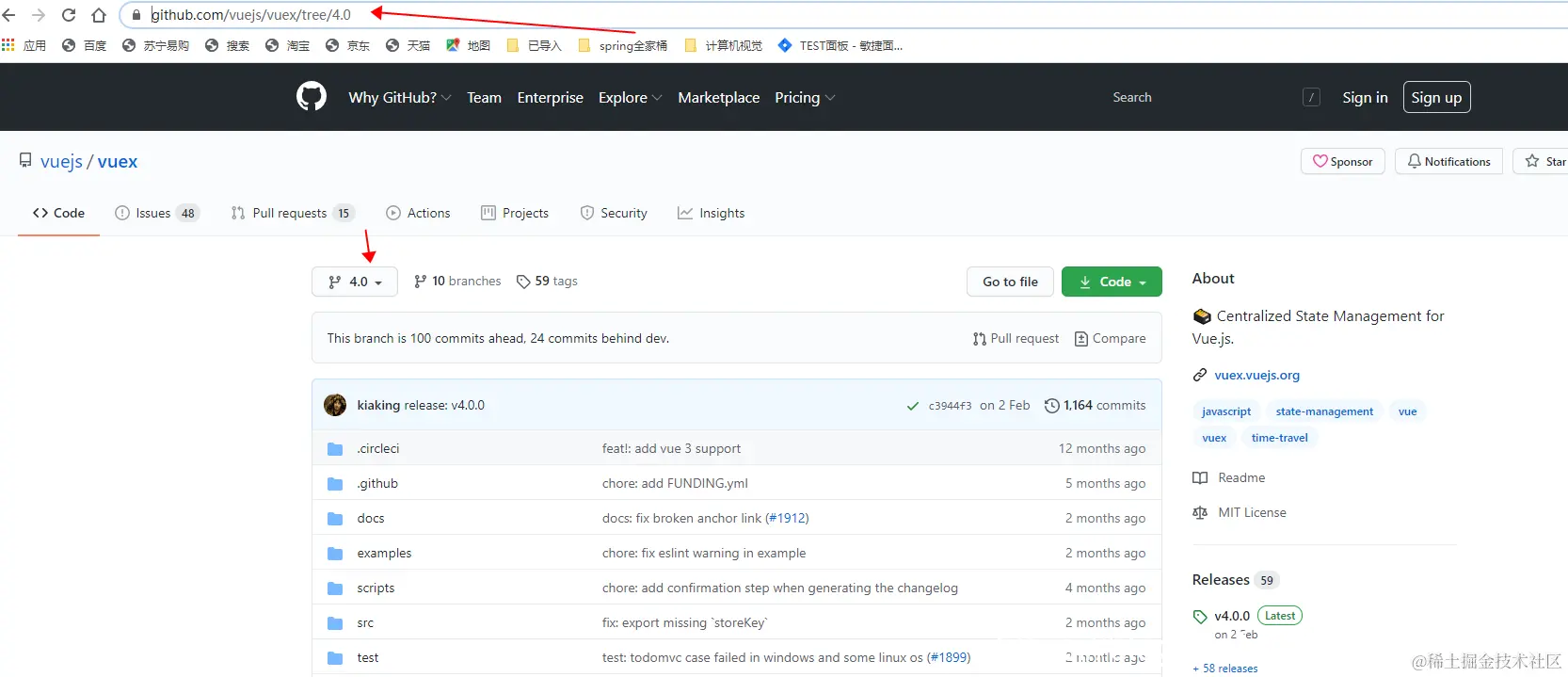Screen dimensions: 1568x677
Task: Open the vuejs owner link
Action: [x=61, y=162]
